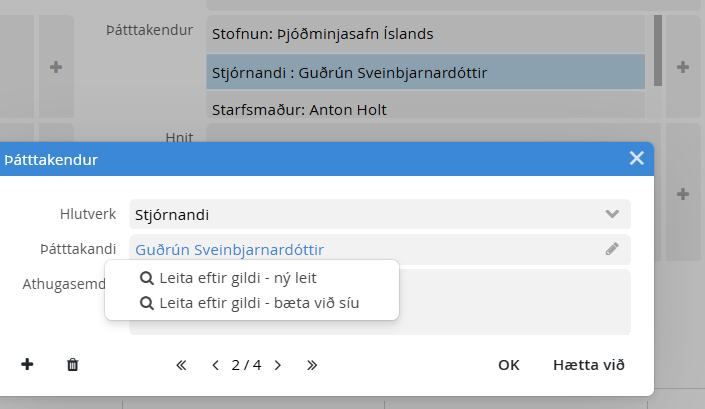
Task: Click the plus button right of Þátttakendur list
Action: (683, 68)
